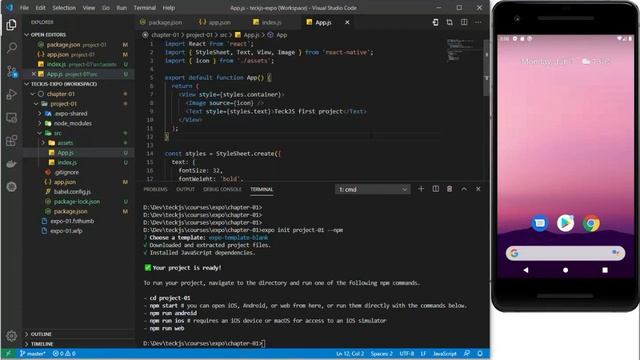Switch to the Output panel tab
640x360 pixels.
coord(185,189)
